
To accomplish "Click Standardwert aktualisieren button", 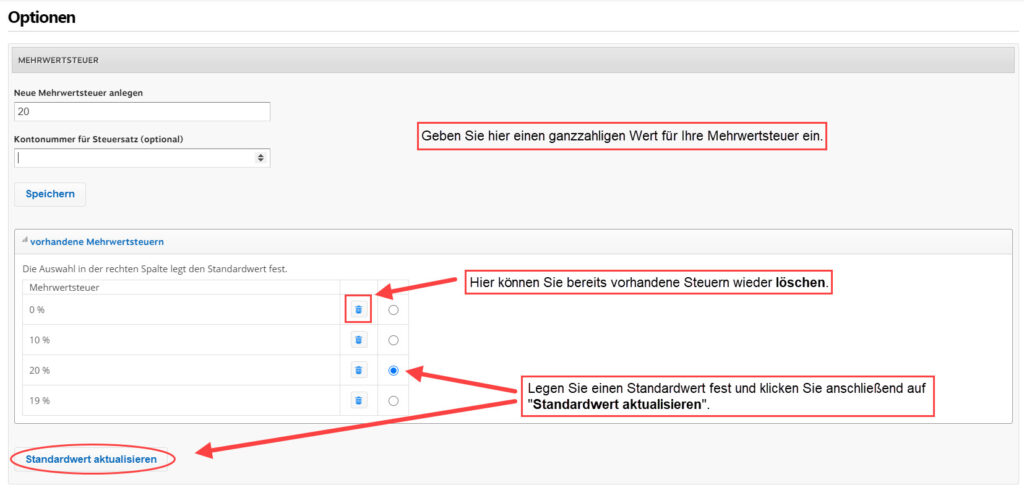I will point(91,459).
